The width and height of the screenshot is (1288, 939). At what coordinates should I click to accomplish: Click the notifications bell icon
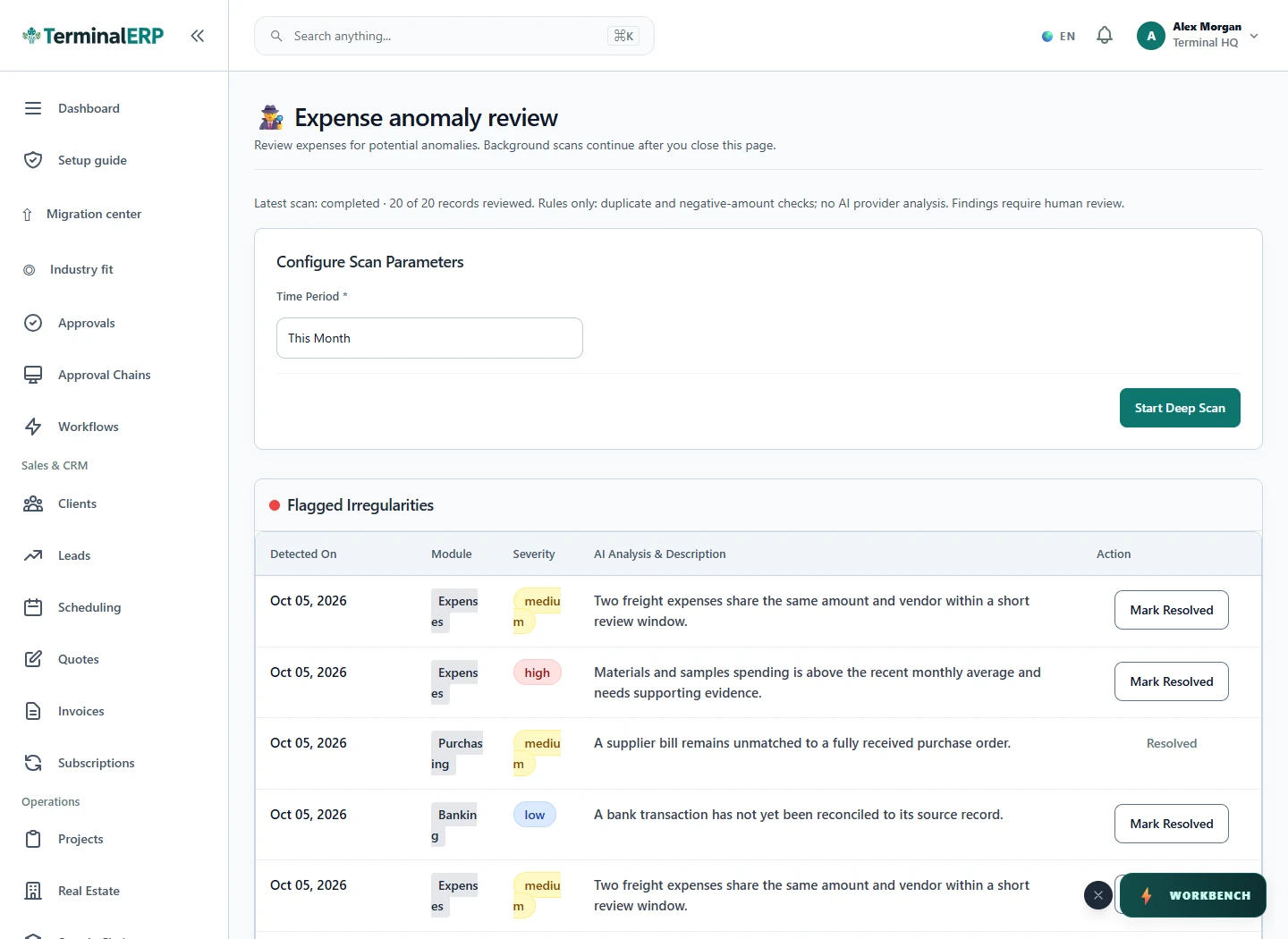pyautogui.click(x=1105, y=36)
